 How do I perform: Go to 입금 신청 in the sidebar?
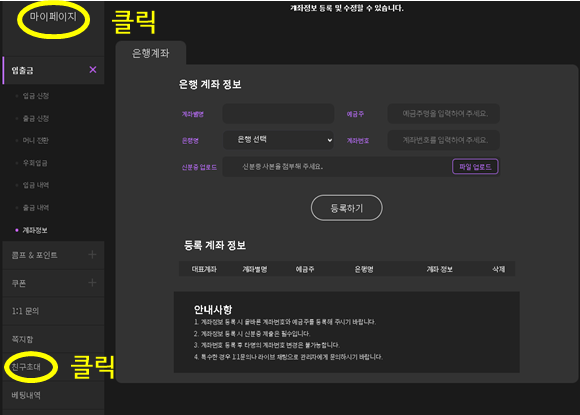36,96
